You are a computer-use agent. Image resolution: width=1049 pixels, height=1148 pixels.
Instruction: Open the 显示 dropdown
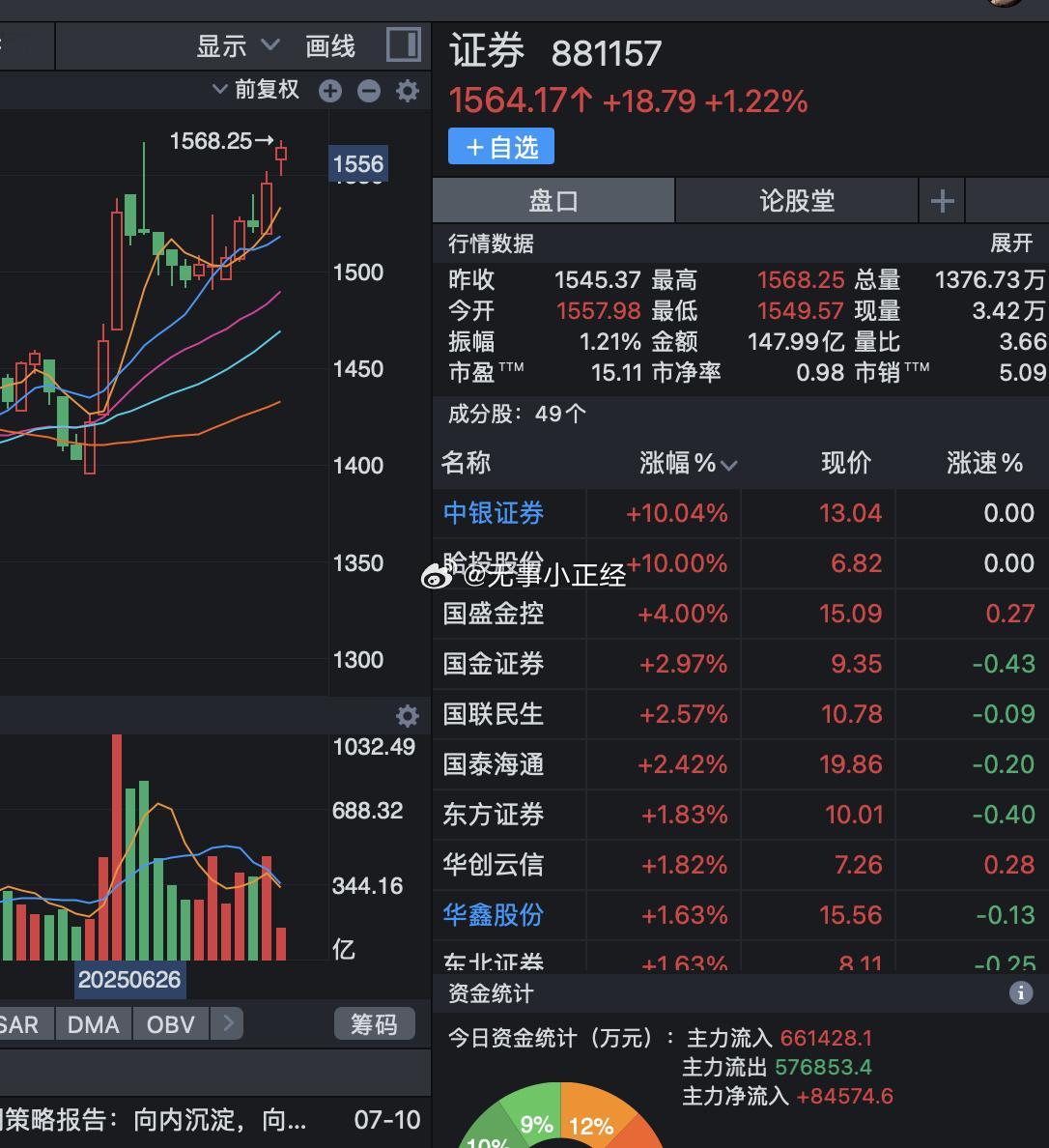pyautogui.click(x=238, y=46)
